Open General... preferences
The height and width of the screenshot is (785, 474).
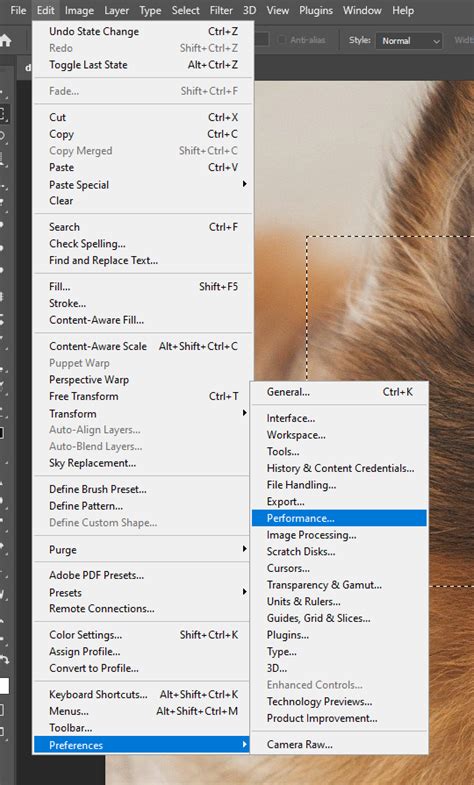click(x=339, y=392)
